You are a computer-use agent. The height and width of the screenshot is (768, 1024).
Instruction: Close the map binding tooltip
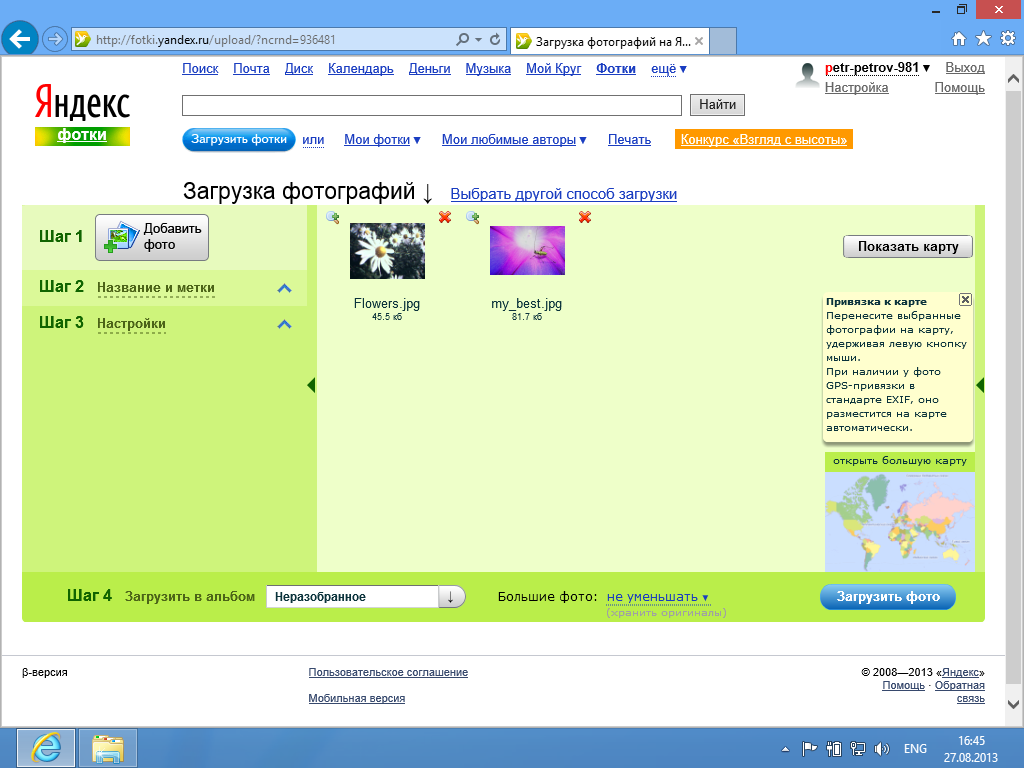965,300
